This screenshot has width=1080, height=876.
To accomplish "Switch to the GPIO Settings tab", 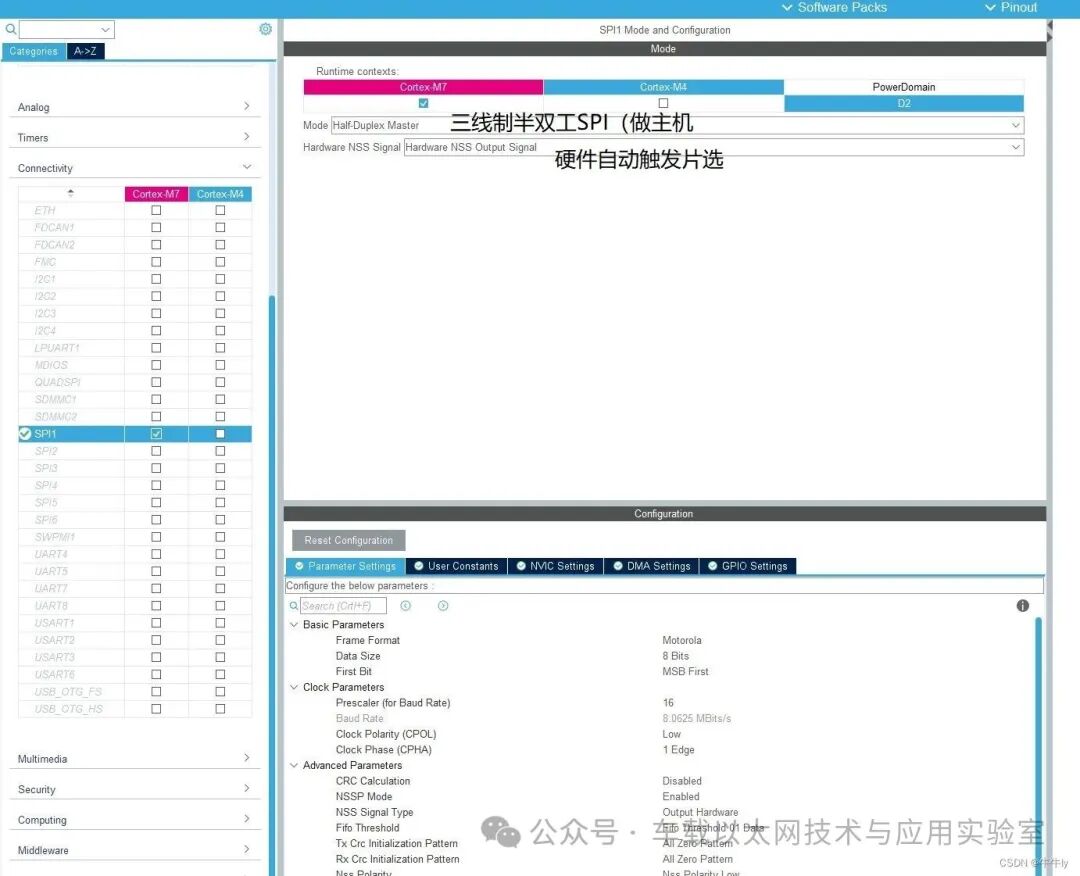I will tap(748, 566).
